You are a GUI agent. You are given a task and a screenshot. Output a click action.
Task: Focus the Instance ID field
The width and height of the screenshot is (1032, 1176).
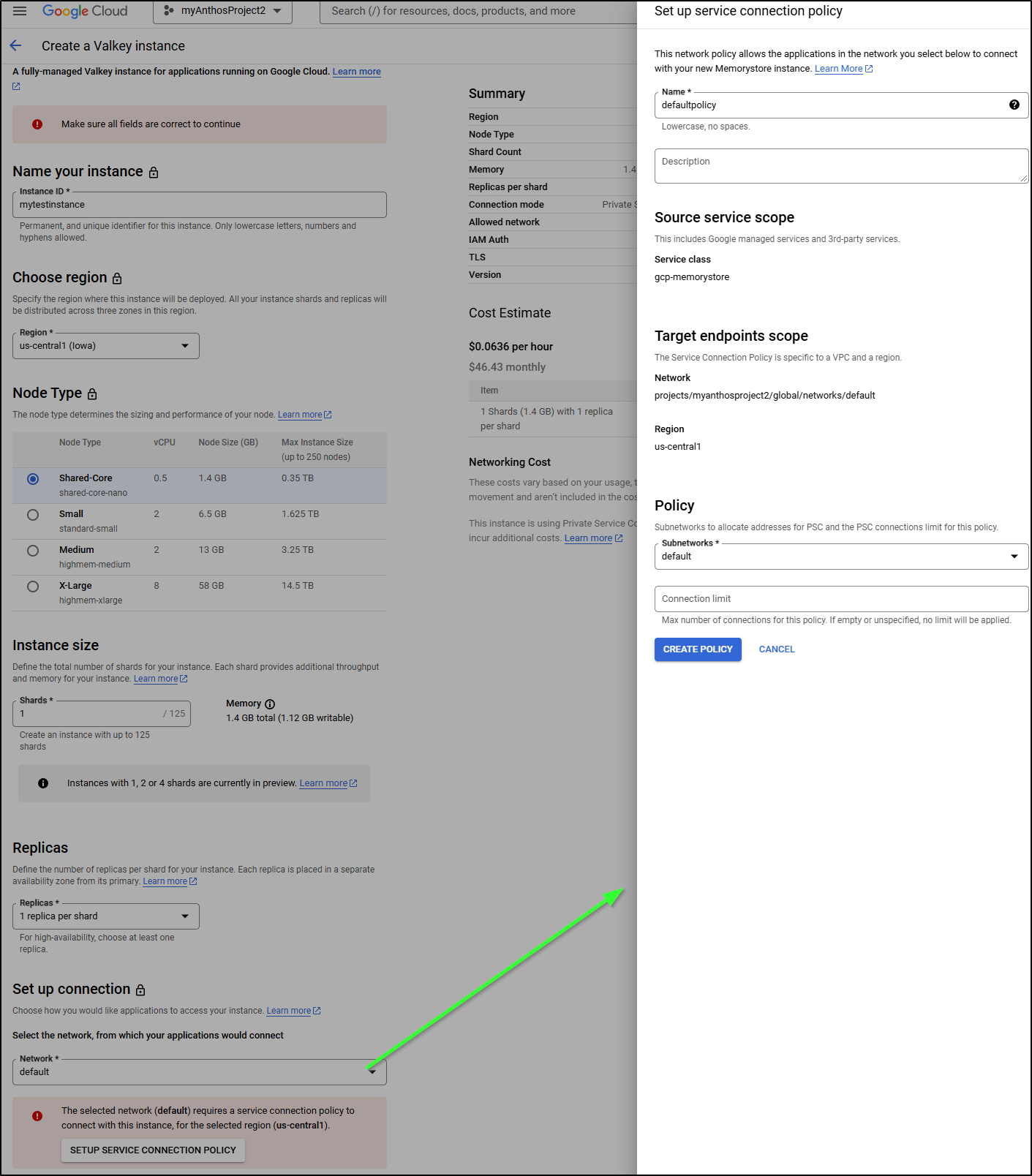click(200, 205)
